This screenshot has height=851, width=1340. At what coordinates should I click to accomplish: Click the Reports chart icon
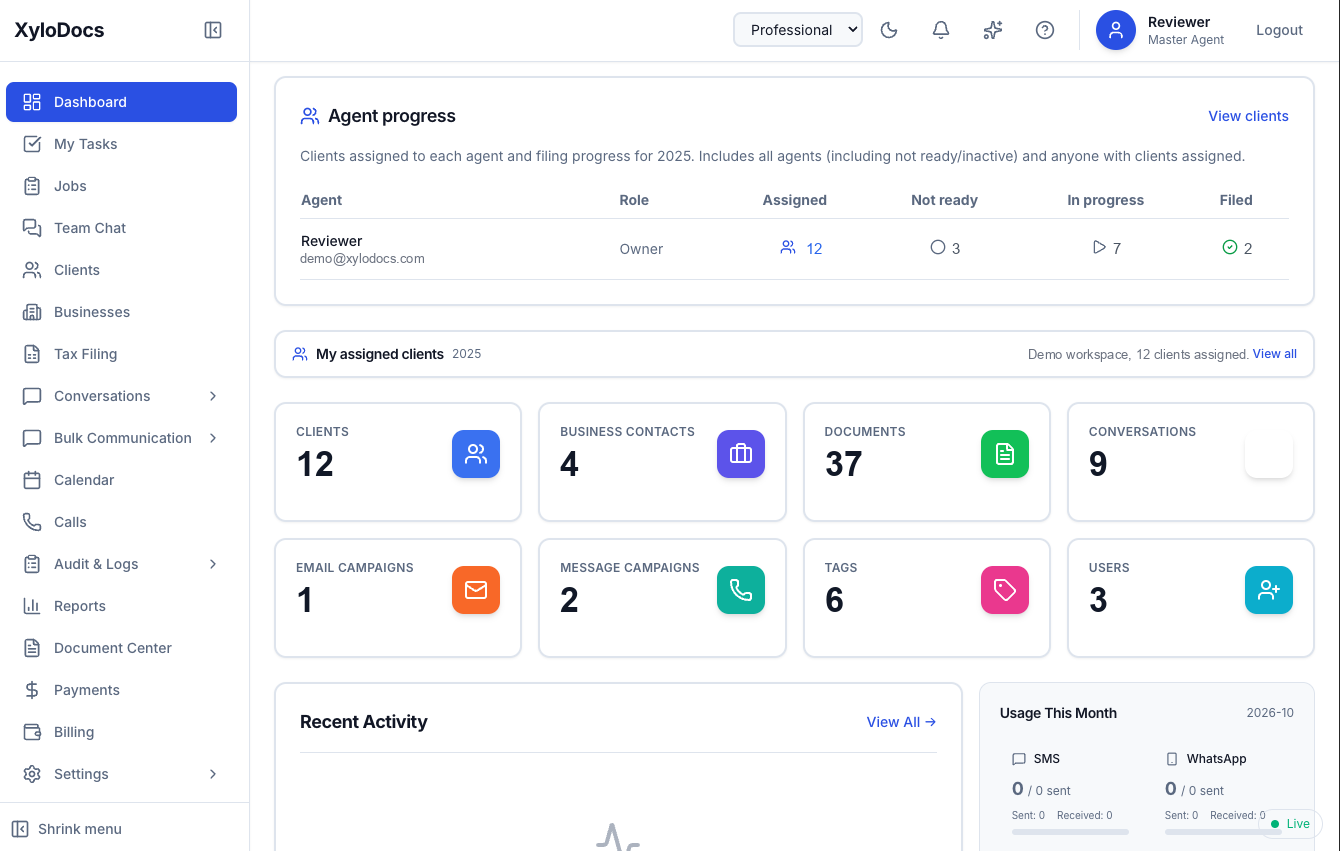pos(32,606)
